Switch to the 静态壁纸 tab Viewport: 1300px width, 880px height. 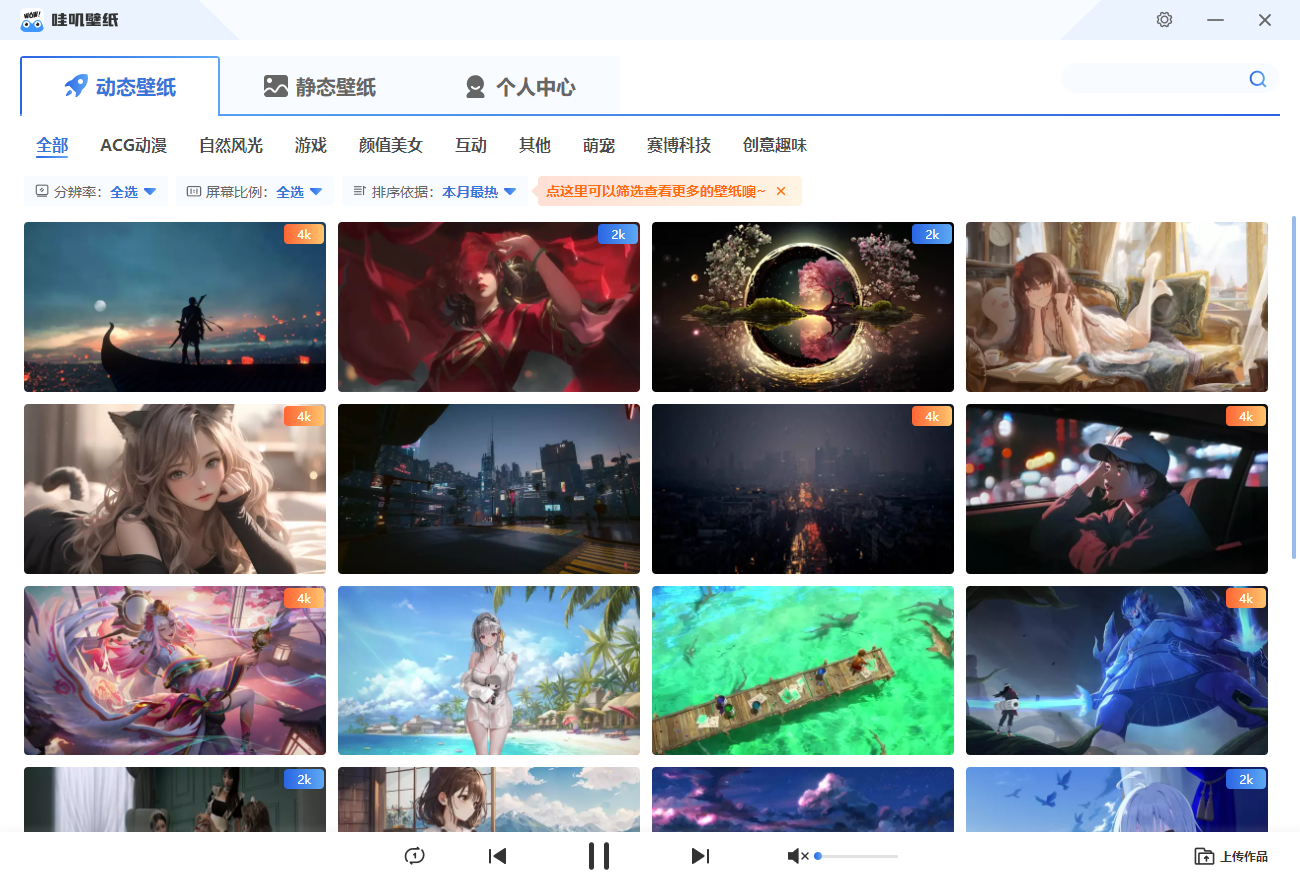[319, 86]
